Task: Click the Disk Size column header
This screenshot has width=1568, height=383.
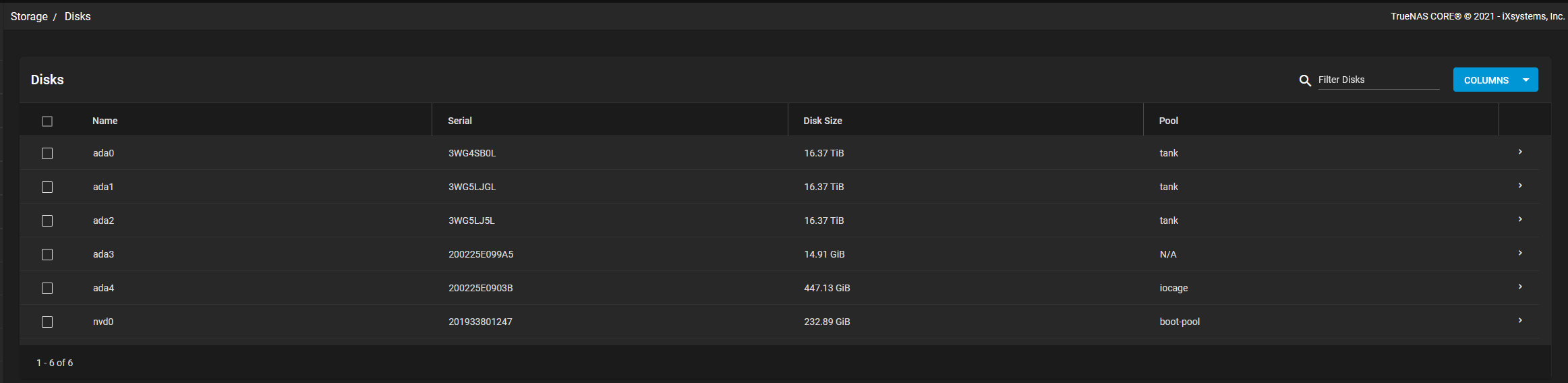Action: [823, 121]
